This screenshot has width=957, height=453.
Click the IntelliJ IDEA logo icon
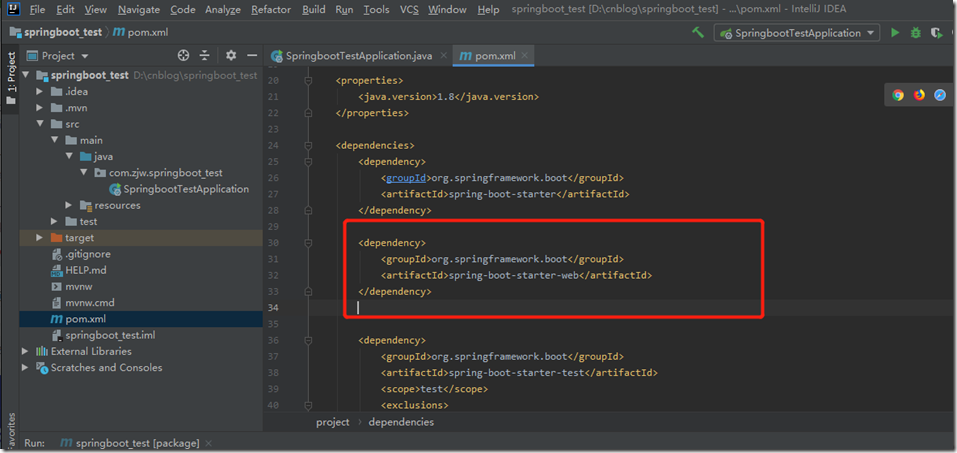point(13,9)
